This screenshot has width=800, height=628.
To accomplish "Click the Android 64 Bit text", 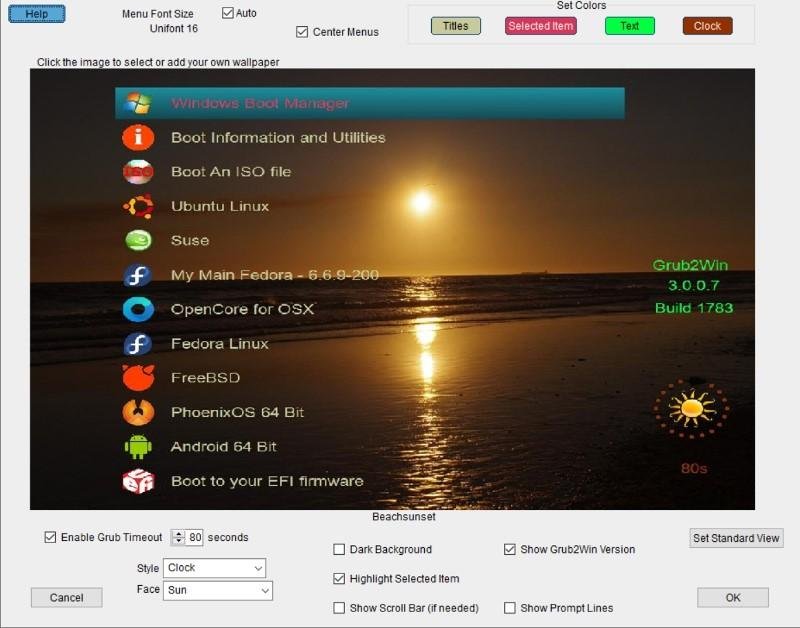I will click(223, 447).
